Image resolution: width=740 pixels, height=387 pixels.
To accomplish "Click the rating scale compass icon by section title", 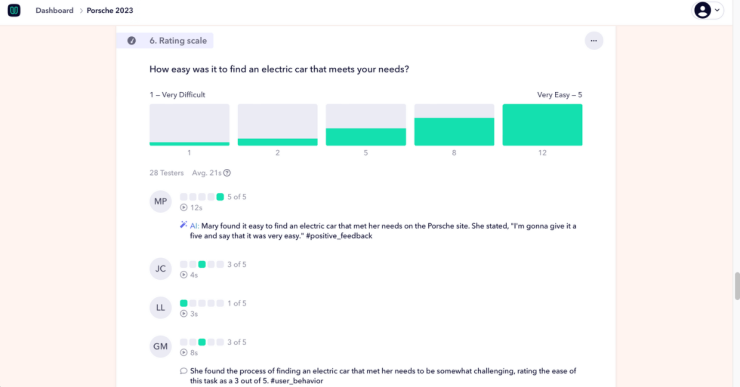I will click(x=132, y=41).
